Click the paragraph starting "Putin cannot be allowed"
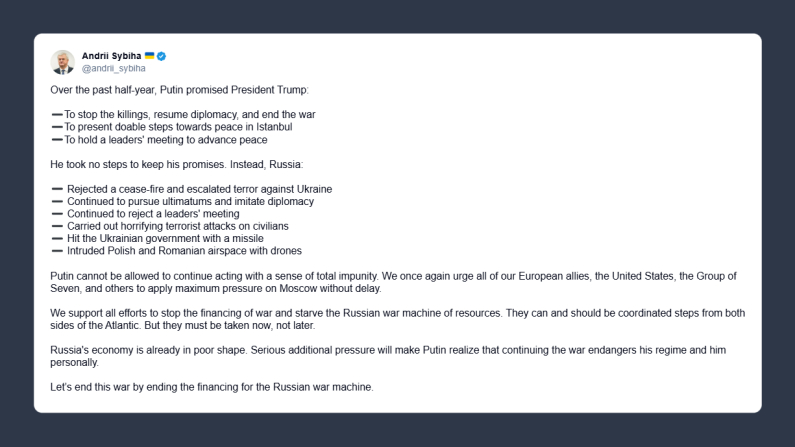 coord(397,282)
